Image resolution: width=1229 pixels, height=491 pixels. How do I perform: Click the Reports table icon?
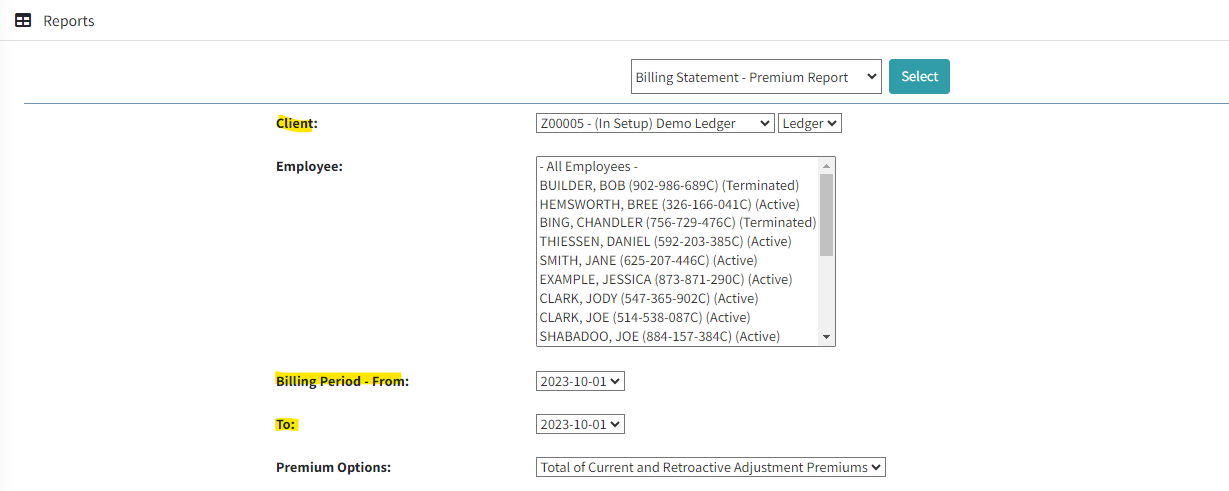(x=22, y=20)
